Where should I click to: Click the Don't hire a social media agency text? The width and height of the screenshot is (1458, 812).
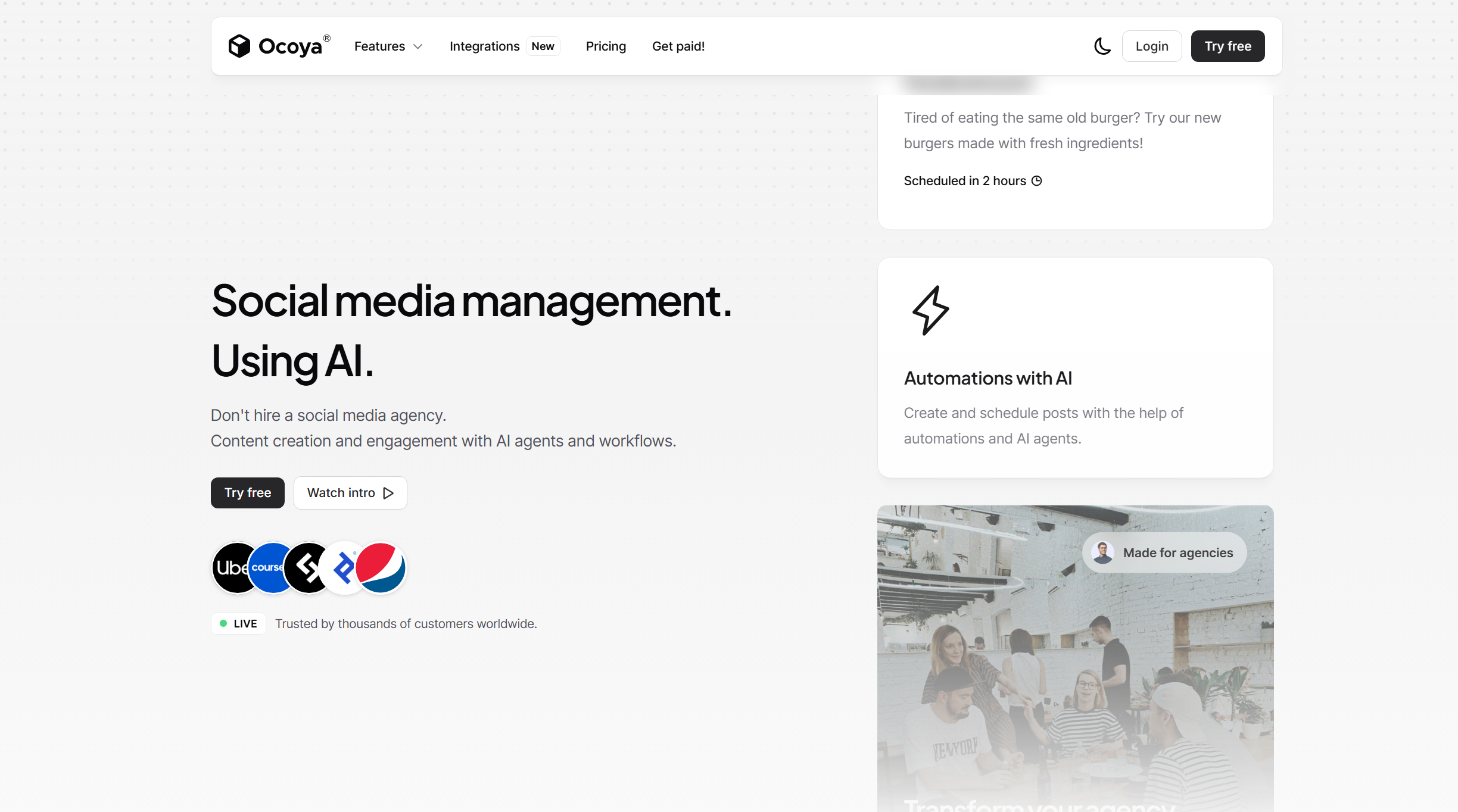click(328, 415)
